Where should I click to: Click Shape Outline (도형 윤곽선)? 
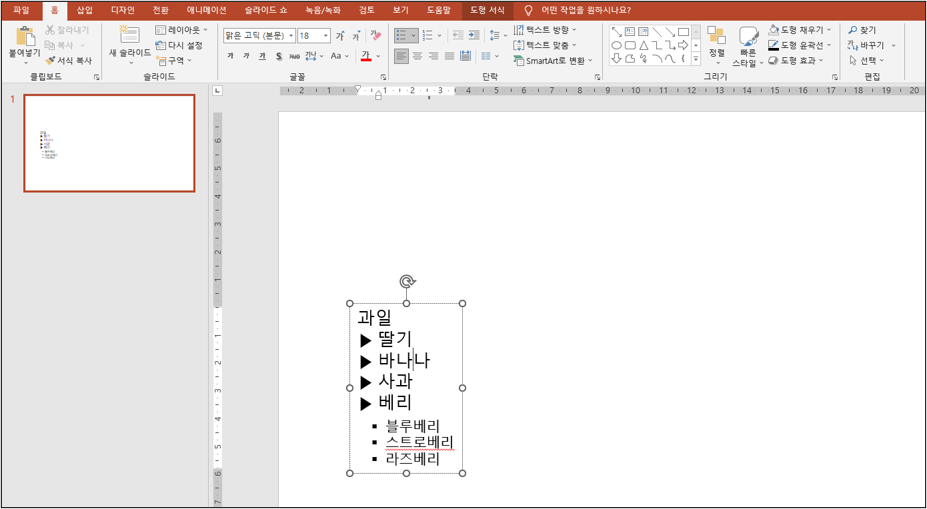tap(800, 45)
